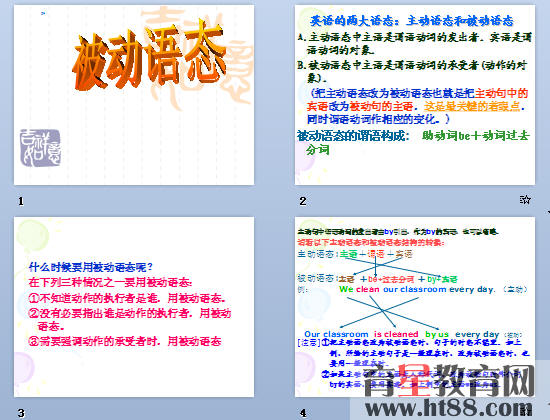
Task: Click the question 什么时候要用被动语态呢 on slide 3
Action: pos(91,267)
